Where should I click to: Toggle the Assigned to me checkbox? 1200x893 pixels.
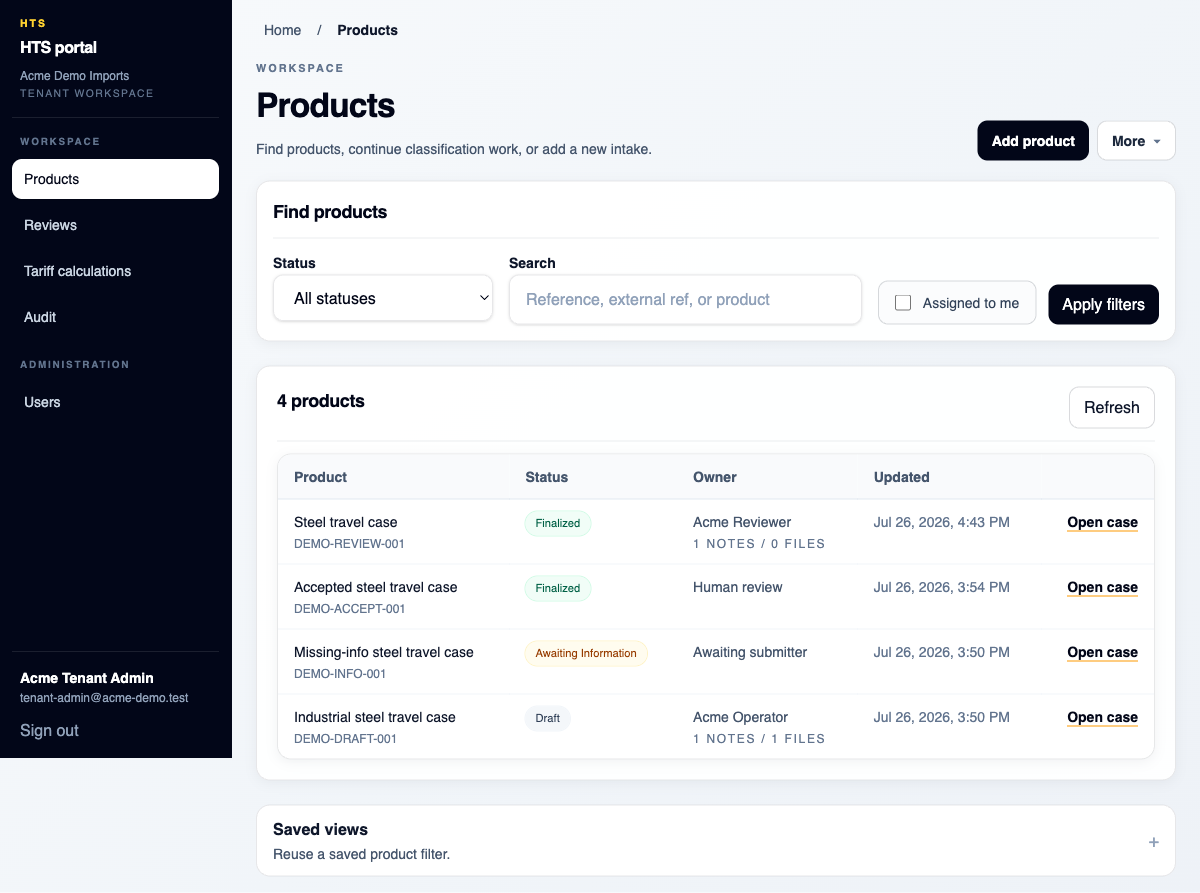click(x=903, y=303)
